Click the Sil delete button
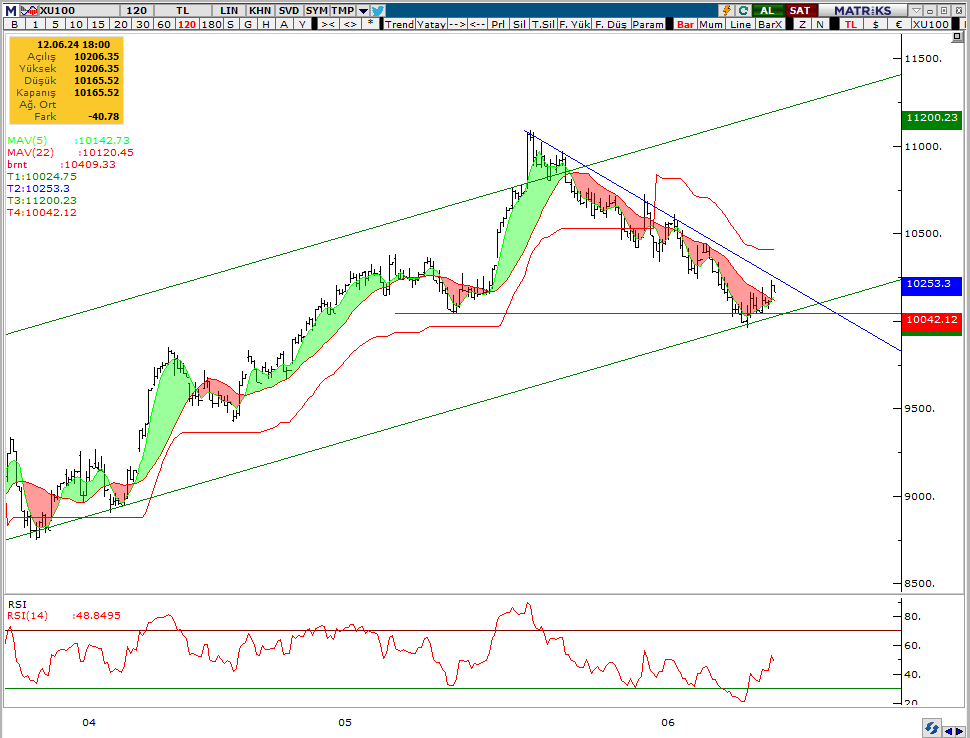Screen dimensions: 970x738 [x=519, y=24]
